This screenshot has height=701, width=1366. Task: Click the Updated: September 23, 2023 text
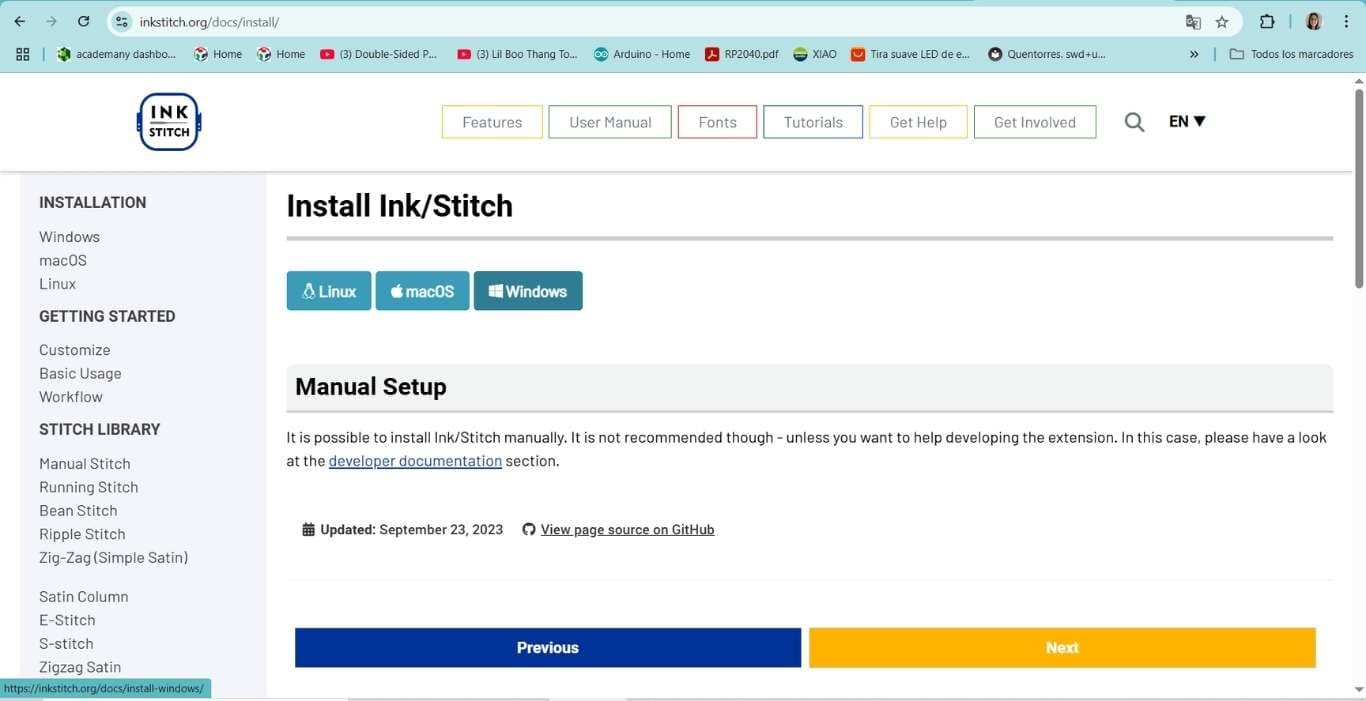pyautogui.click(x=411, y=530)
